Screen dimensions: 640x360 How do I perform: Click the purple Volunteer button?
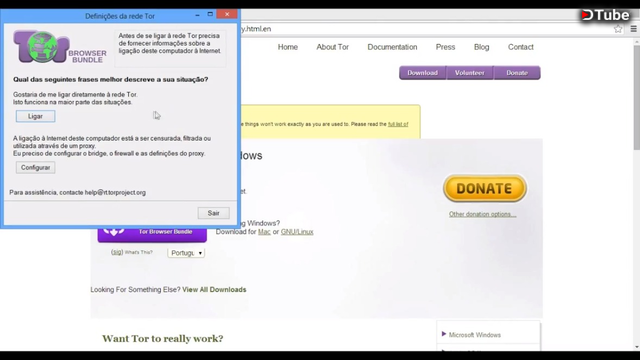(x=470, y=73)
